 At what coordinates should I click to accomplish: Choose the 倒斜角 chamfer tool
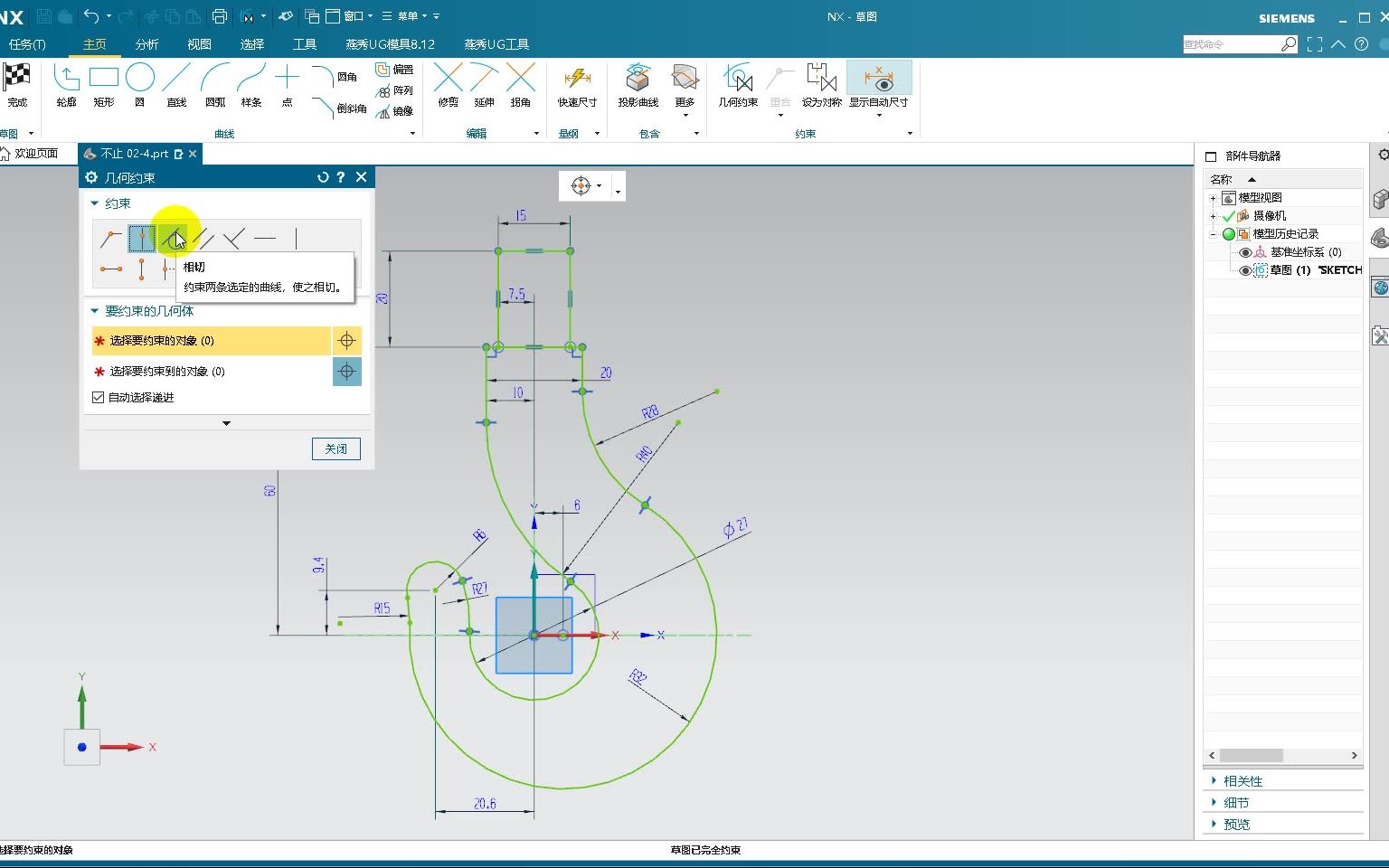339,108
